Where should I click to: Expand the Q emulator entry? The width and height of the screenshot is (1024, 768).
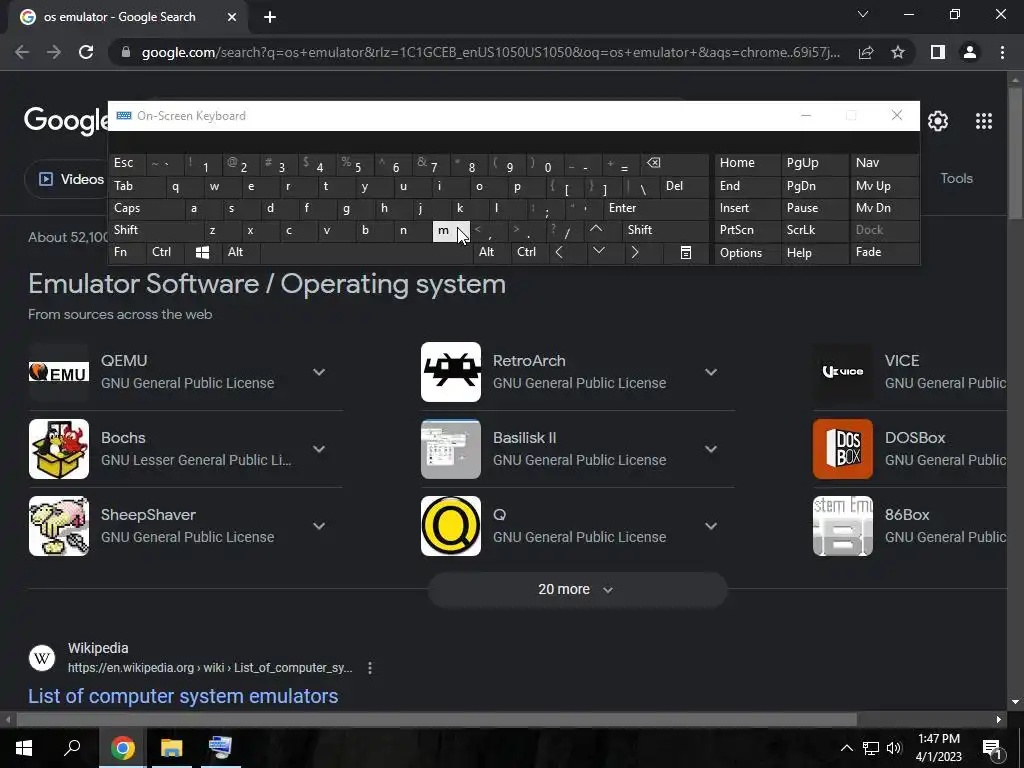tap(711, 526)
